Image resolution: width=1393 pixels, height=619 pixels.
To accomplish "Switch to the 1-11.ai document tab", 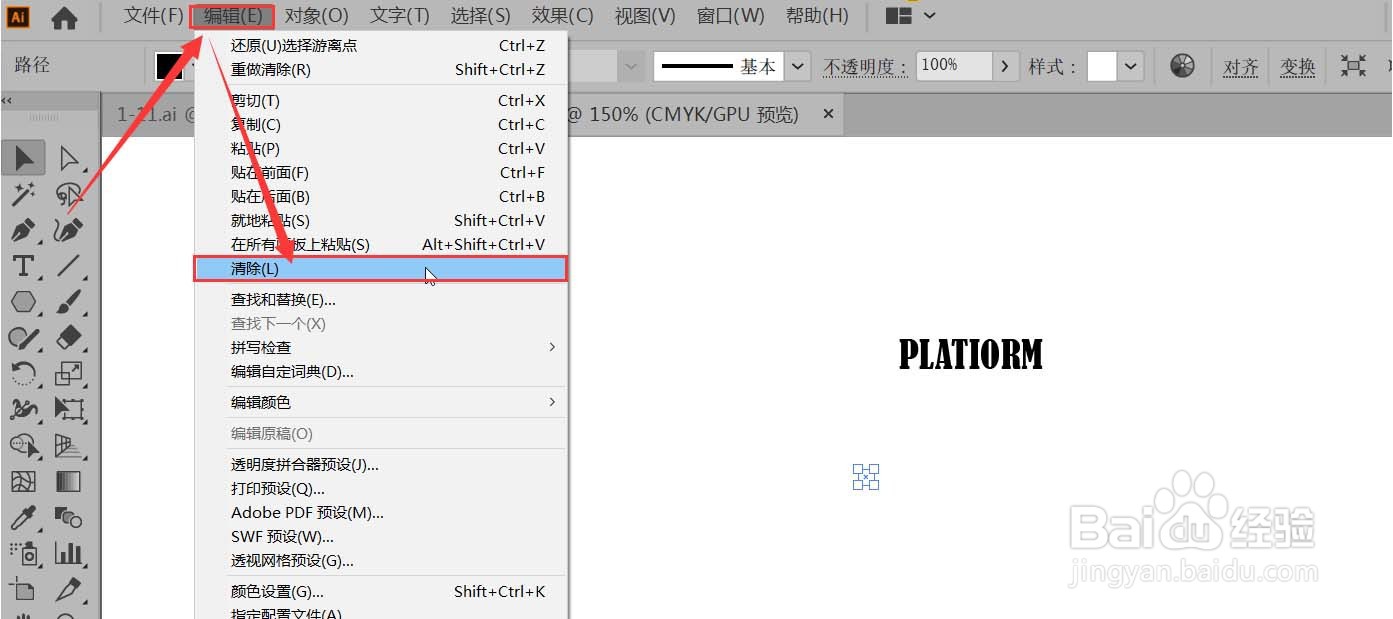I will (x=150, y=115).
